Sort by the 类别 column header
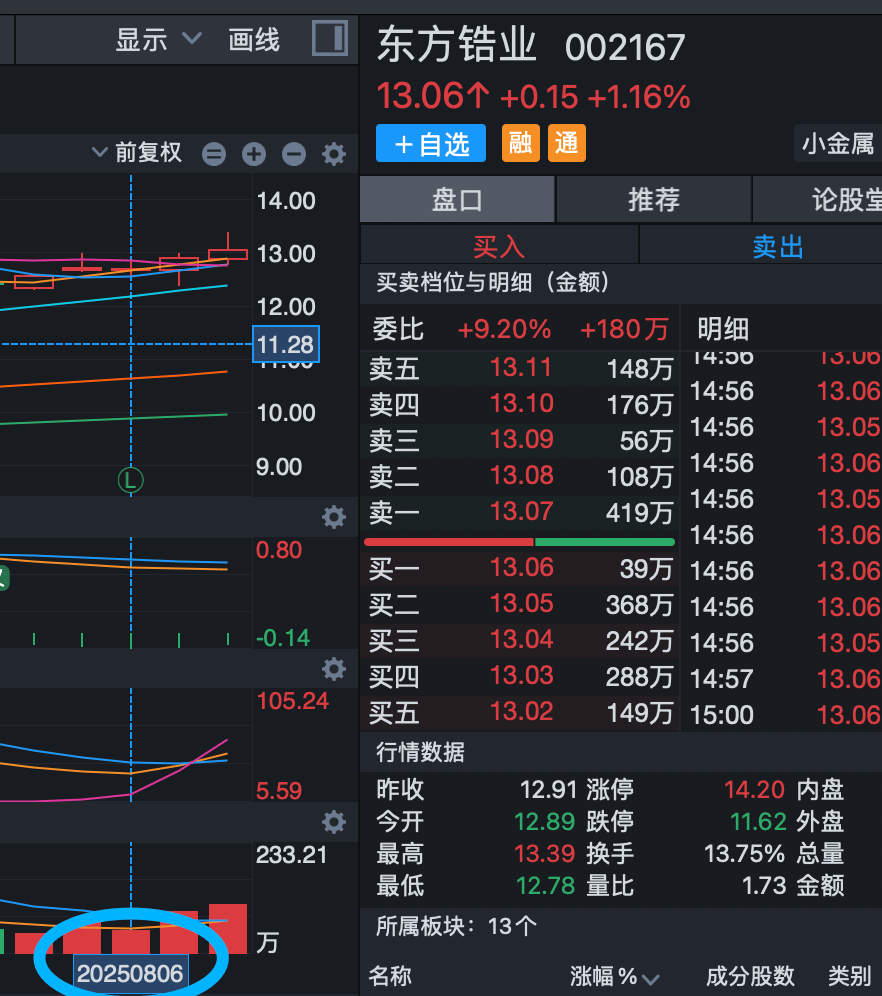882x996 pixels. click(x=850, y=976)
